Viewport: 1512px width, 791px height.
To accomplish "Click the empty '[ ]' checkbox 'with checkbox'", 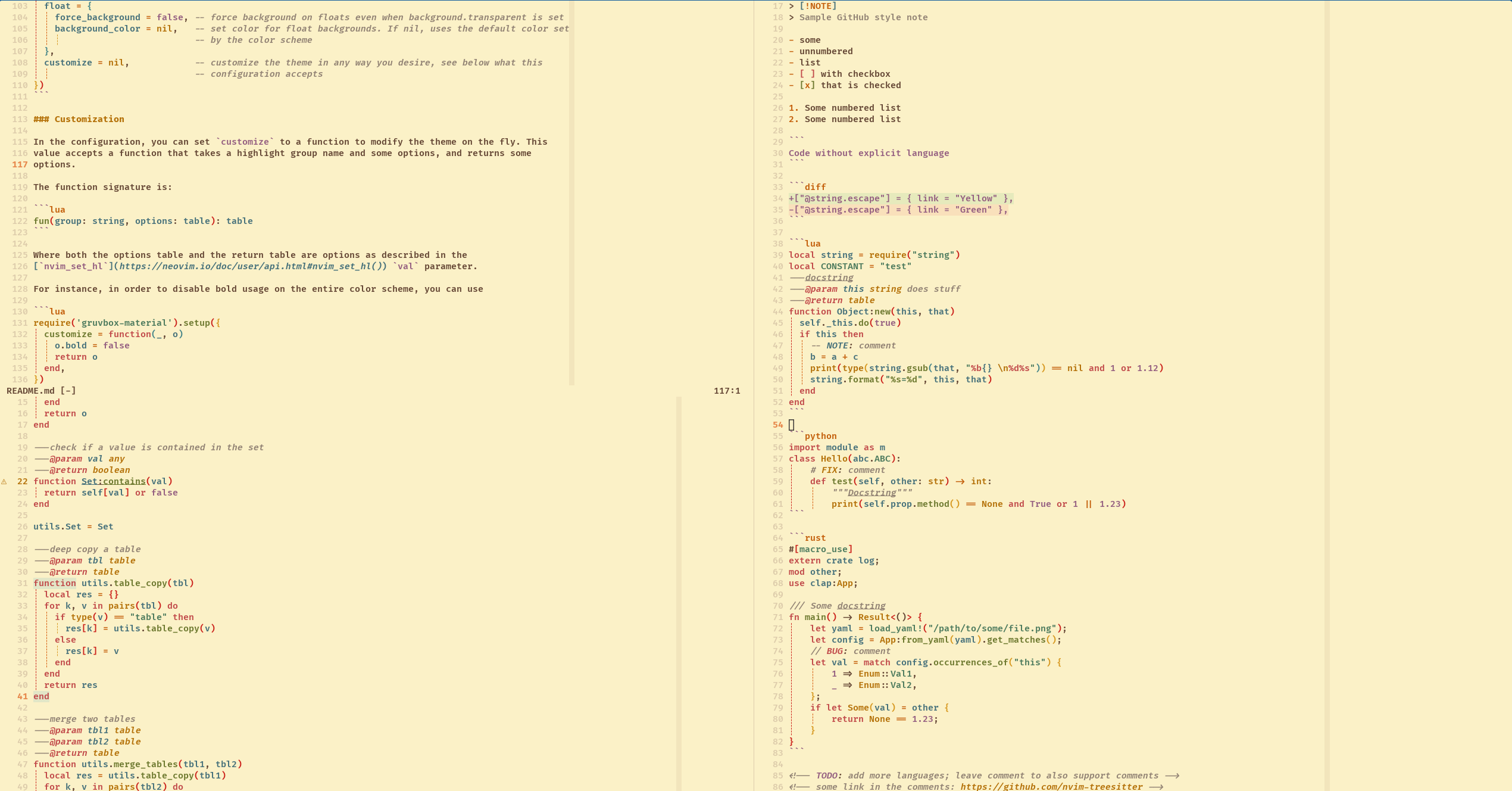I will (807, 74).
